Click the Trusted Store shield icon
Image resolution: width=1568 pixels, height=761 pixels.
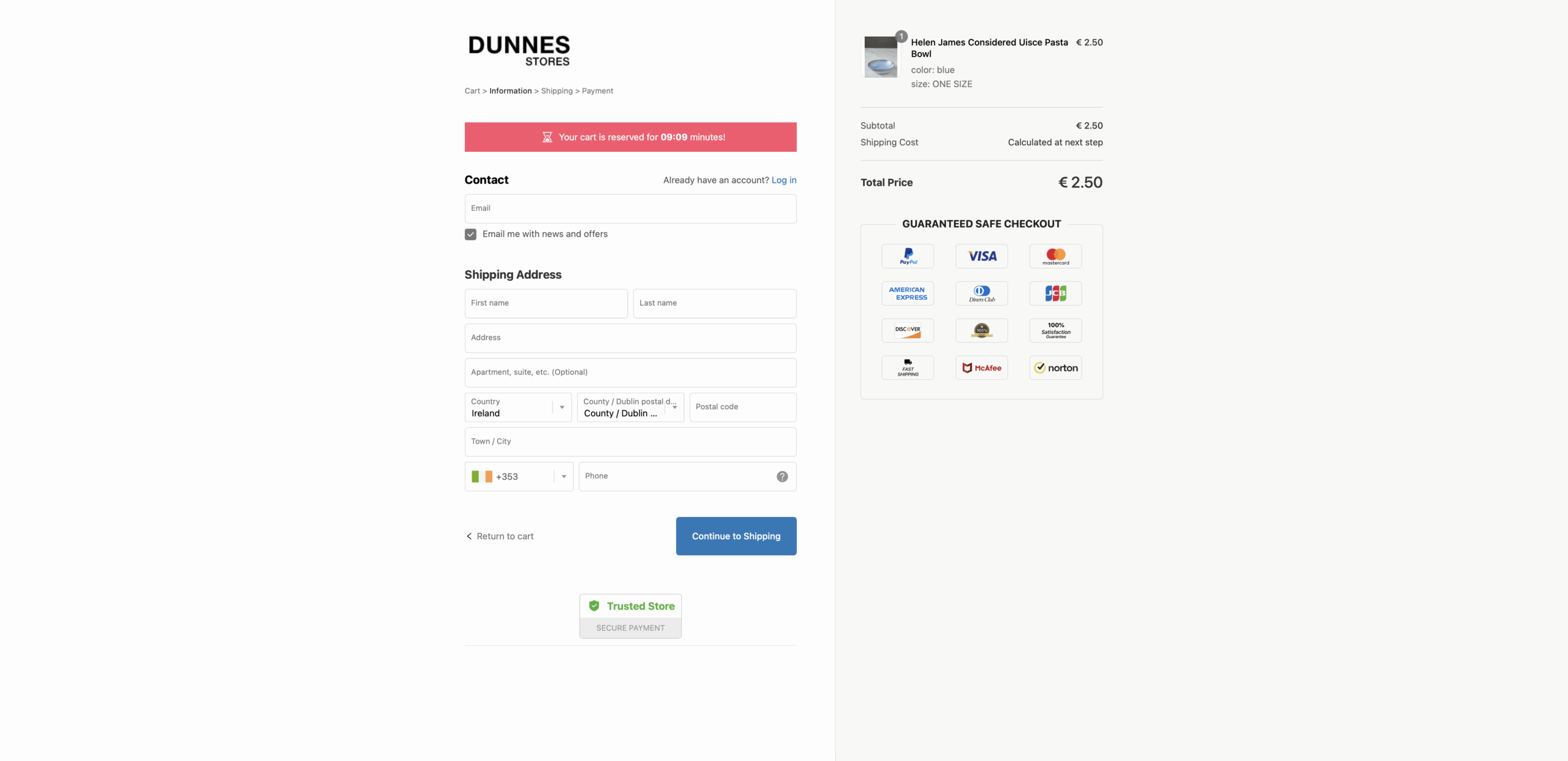pyautogui.click(x=594, y=606)
